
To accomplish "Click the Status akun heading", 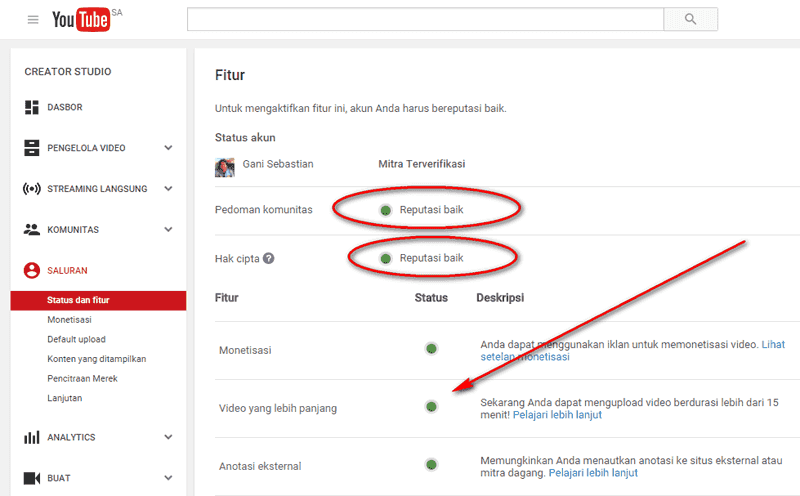I will pos(245,138).
